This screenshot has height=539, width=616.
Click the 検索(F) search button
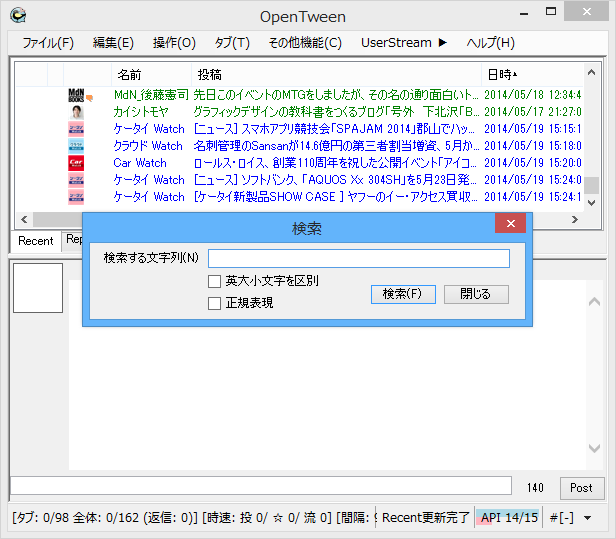(x=403, y=294)
